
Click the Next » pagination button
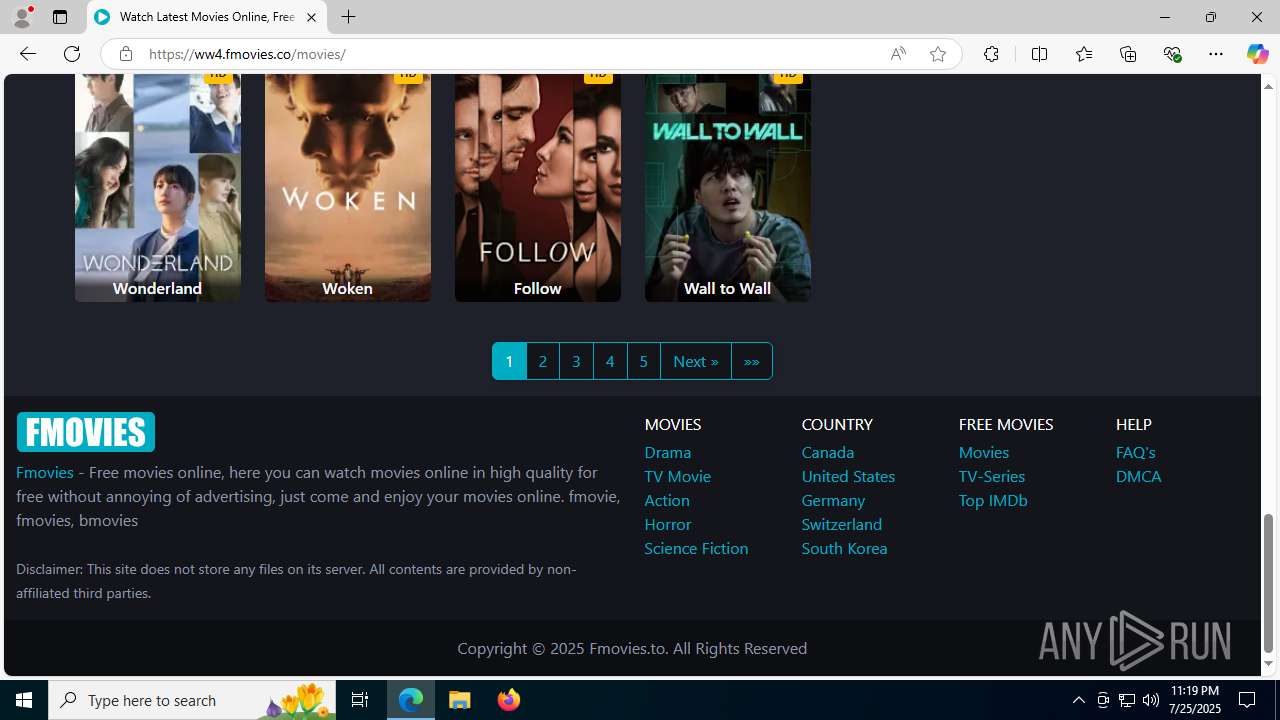[695, 361]
